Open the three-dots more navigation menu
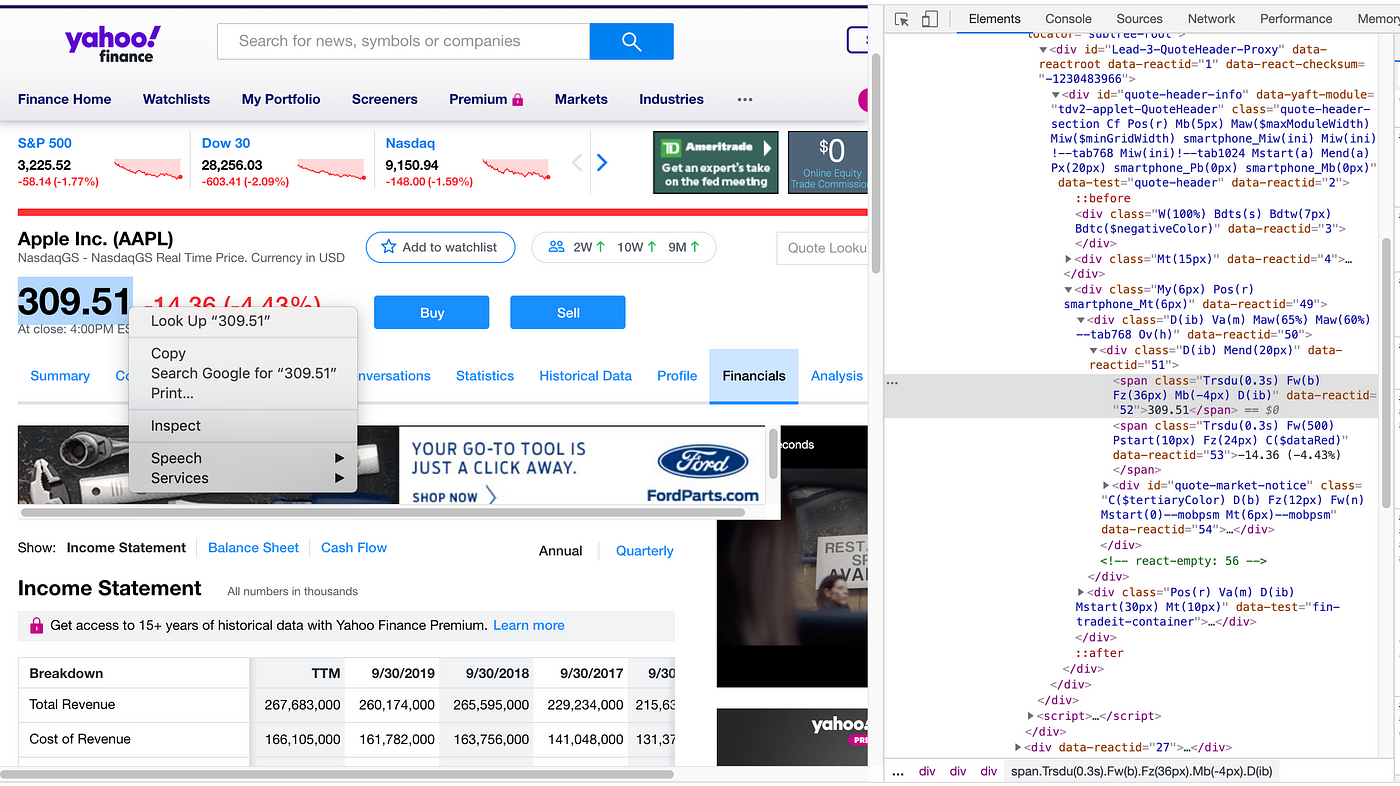 point(745,100)
